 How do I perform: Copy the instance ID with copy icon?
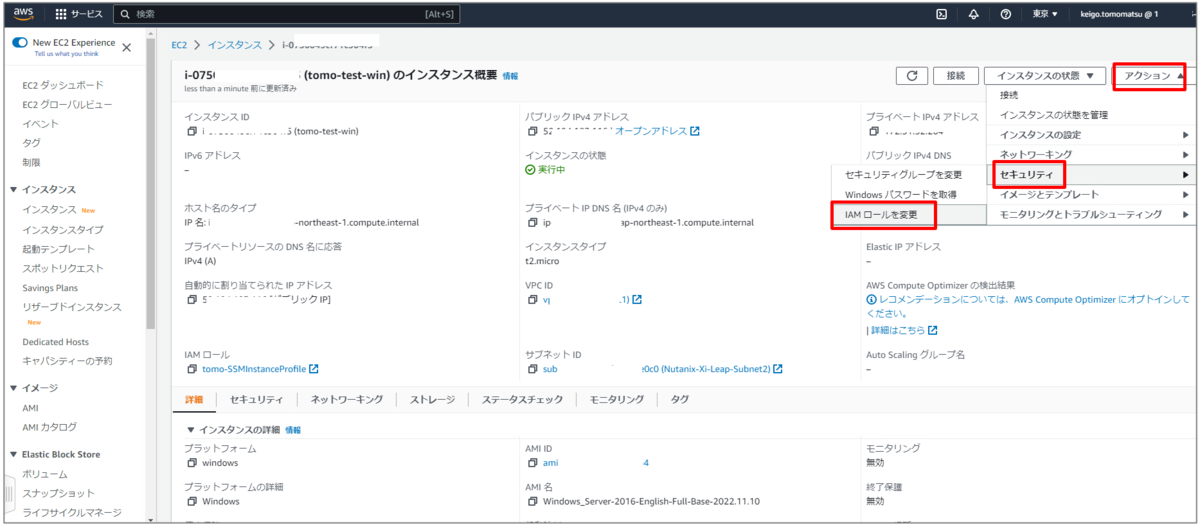coord(191,131)
